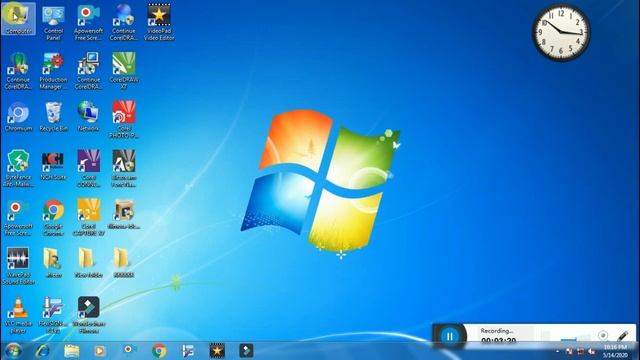Open Action Center flag in system tray
The image size is (640, 360).
coord(569,351)
